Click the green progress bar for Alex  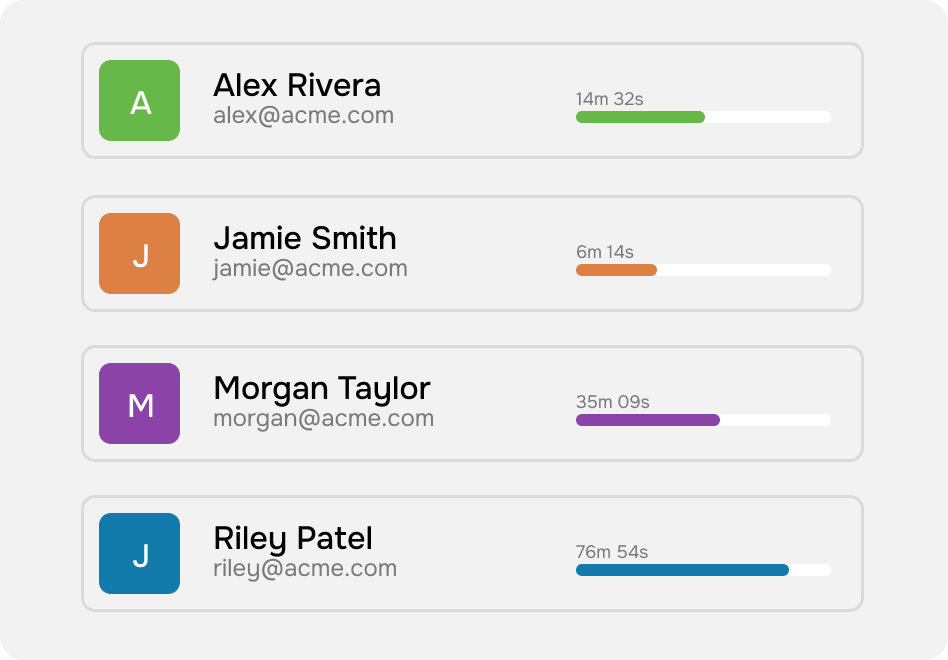point(703,117)
